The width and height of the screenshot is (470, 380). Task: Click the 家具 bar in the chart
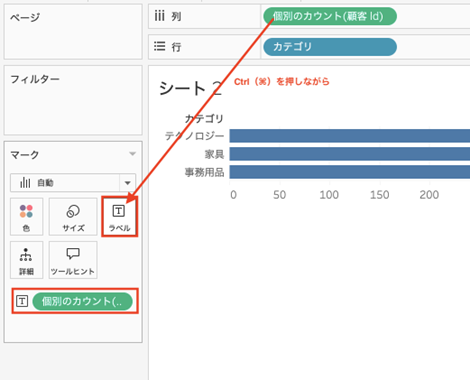[350, 154]
